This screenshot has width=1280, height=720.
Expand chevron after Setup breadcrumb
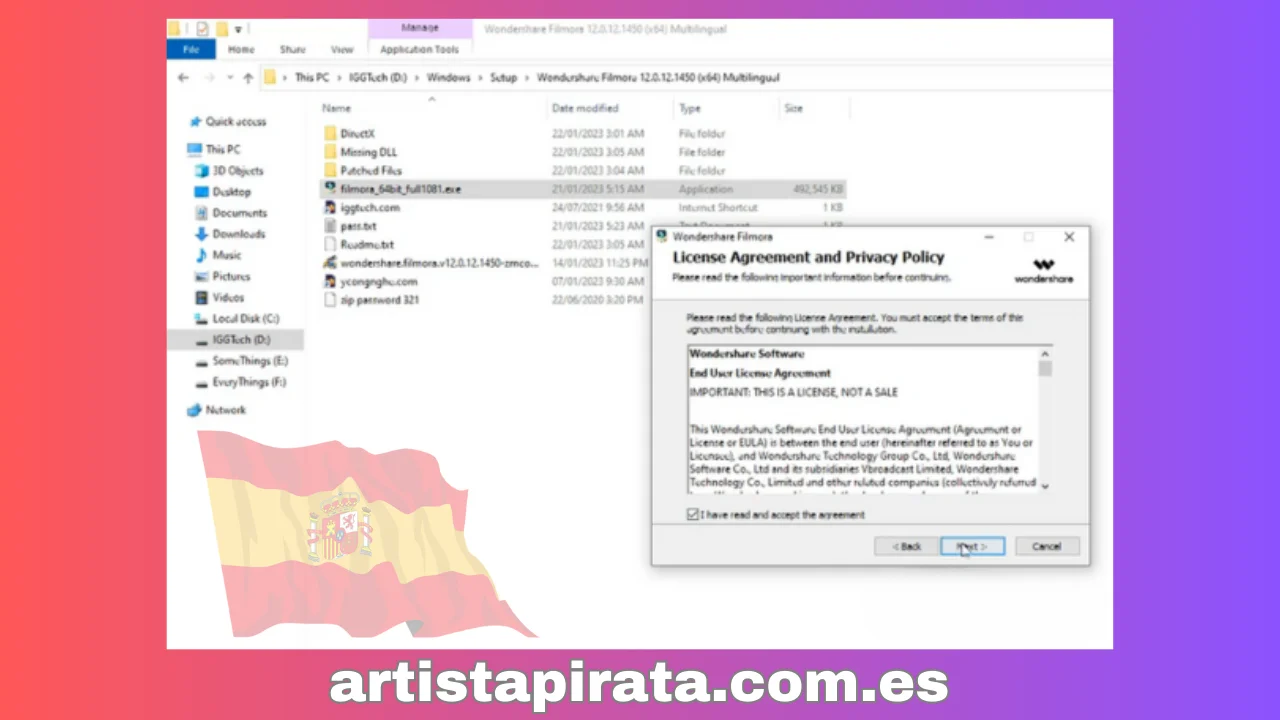point(527,77)
